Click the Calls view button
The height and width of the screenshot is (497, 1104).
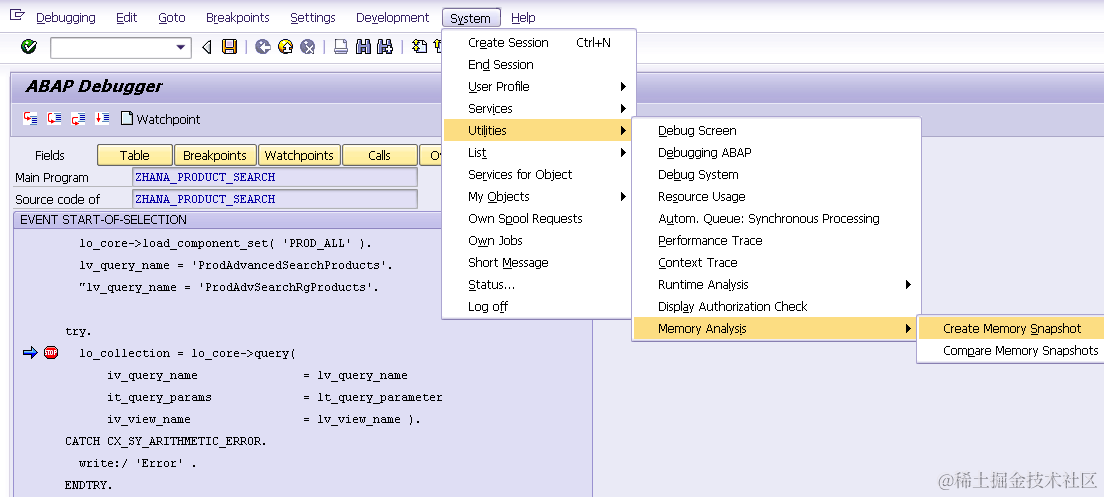pos(380,156)
